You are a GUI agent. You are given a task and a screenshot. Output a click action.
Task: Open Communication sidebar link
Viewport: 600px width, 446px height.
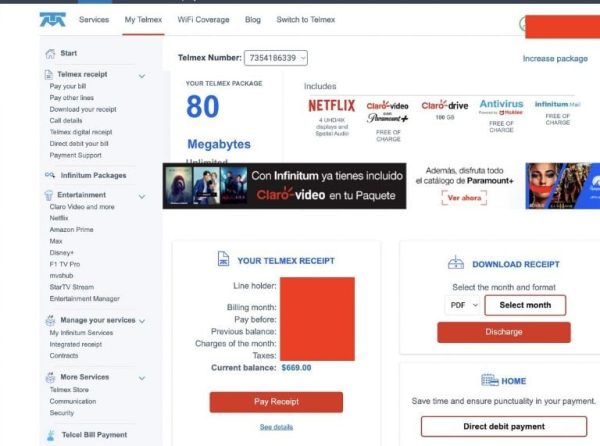click(x=73, y=401)
